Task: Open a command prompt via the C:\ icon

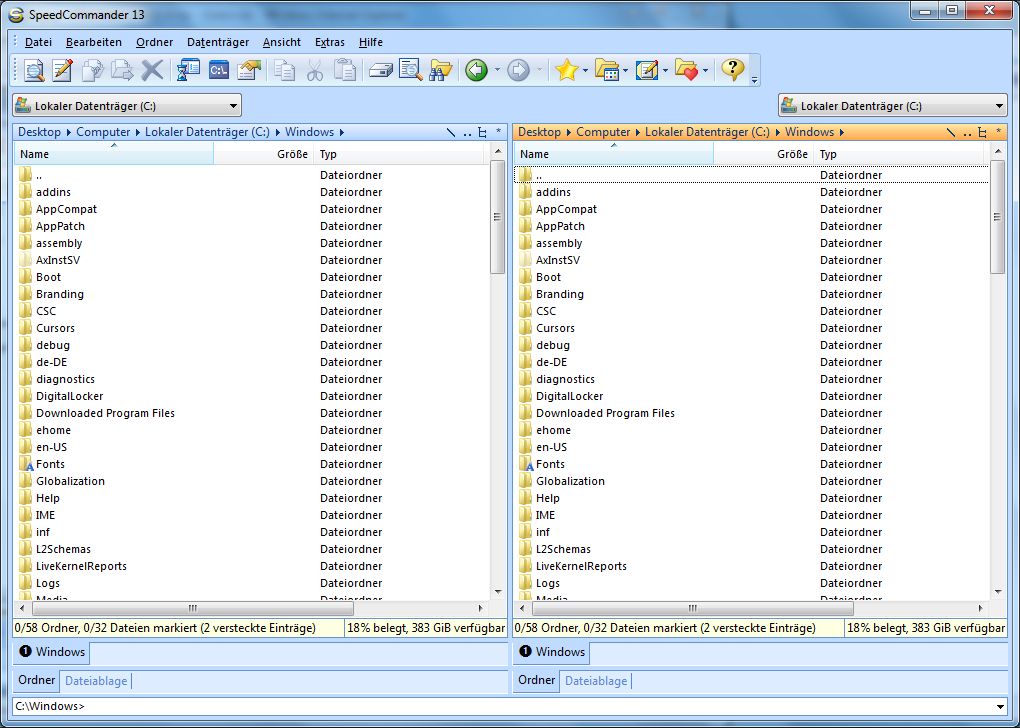Action: tap(219, 70)
